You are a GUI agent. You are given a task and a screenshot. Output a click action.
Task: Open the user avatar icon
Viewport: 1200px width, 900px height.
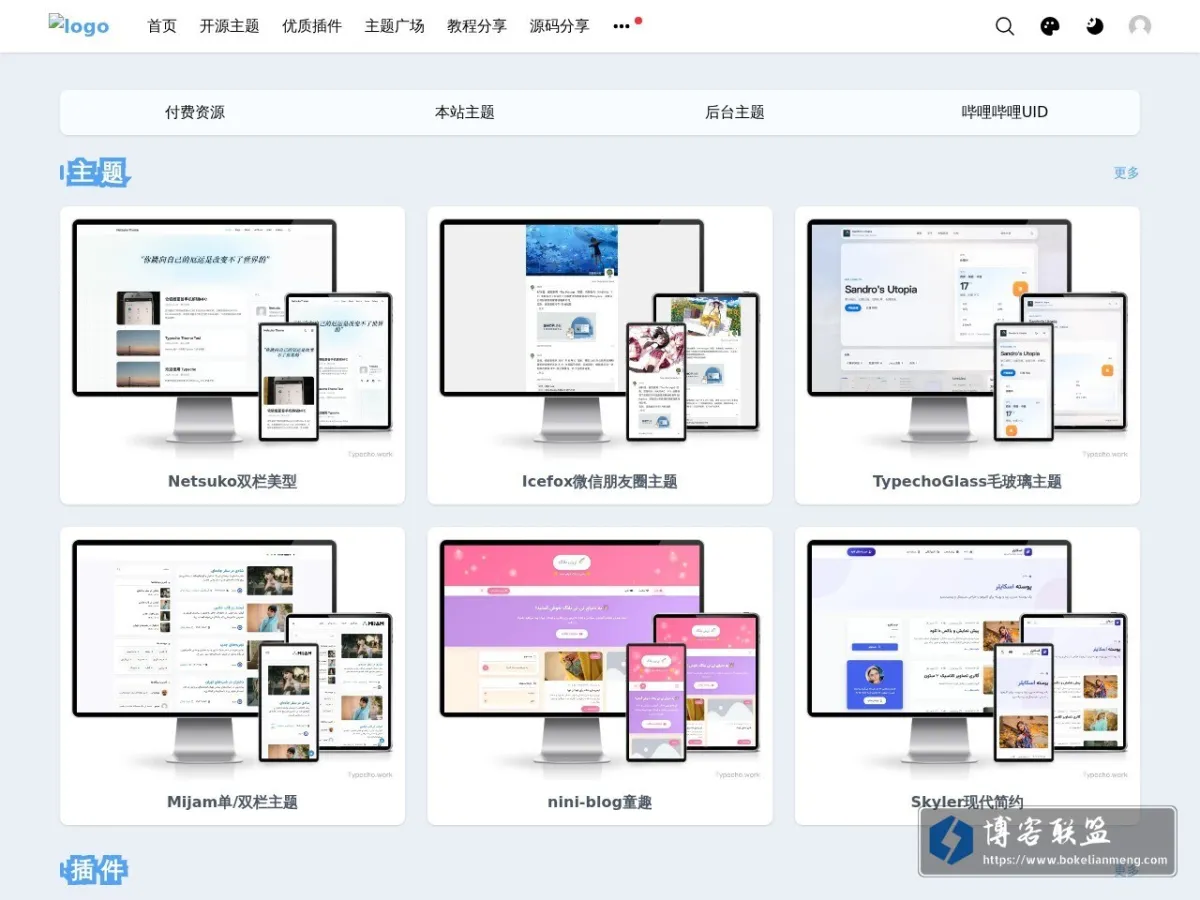1140,26
